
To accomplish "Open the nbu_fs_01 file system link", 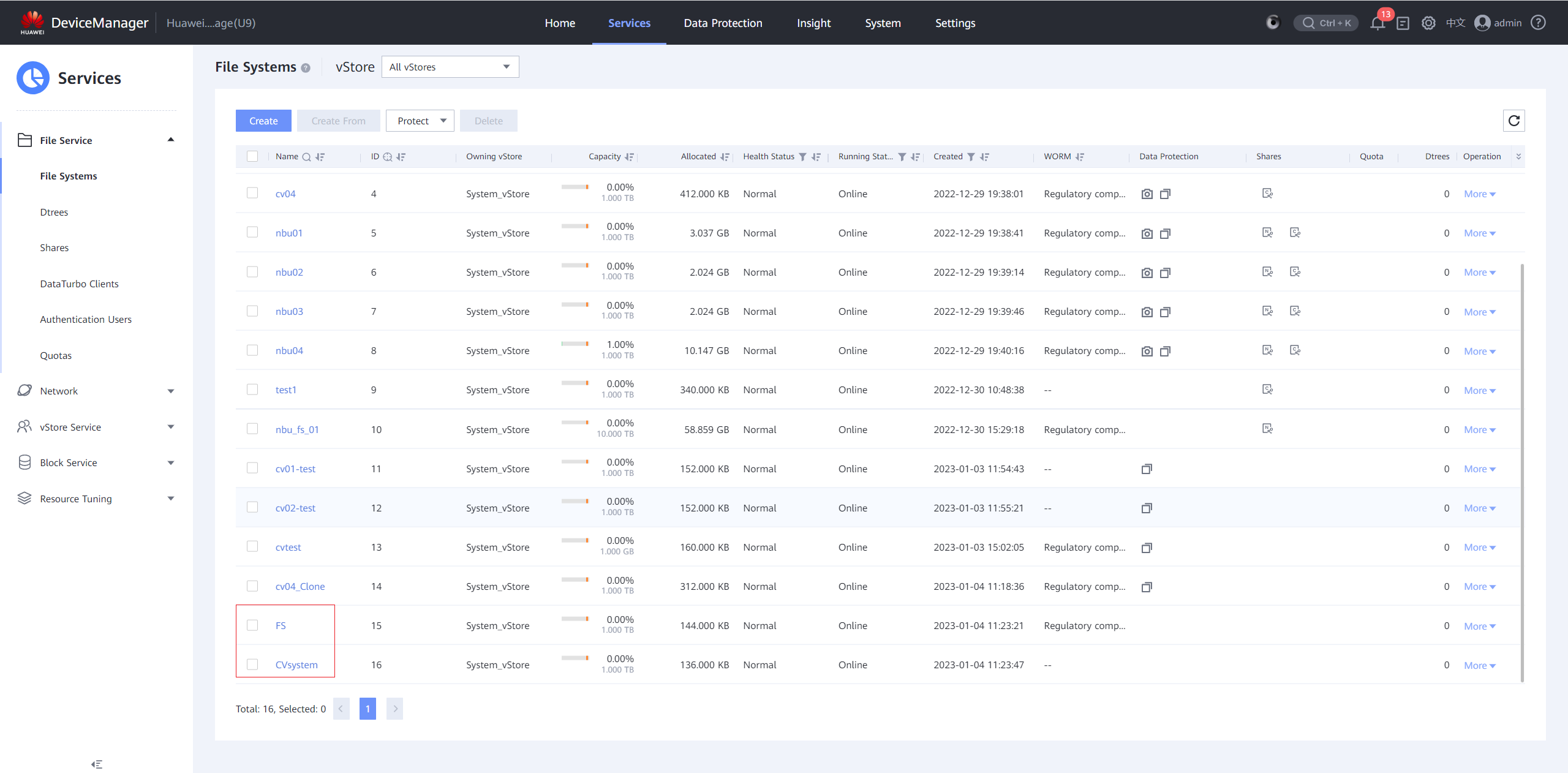I will tap(297, 429).
